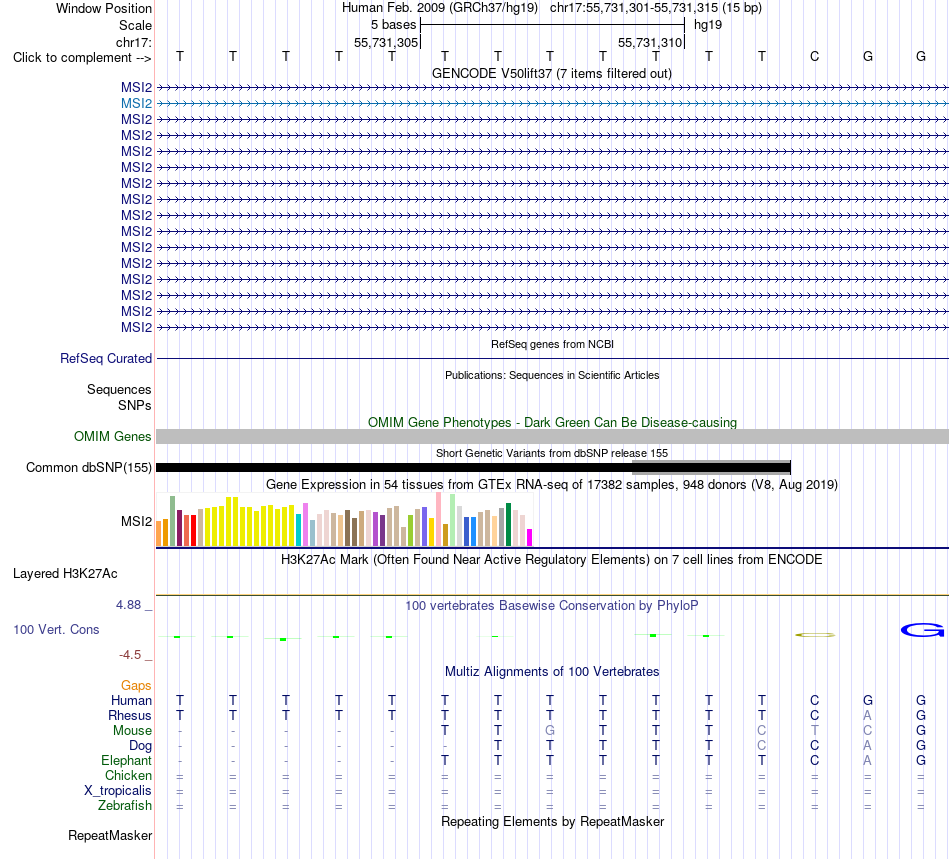Select the light-blue highlighted MSI2 transcript label
This screenshot has width=950, height=859.
(136, 104)
